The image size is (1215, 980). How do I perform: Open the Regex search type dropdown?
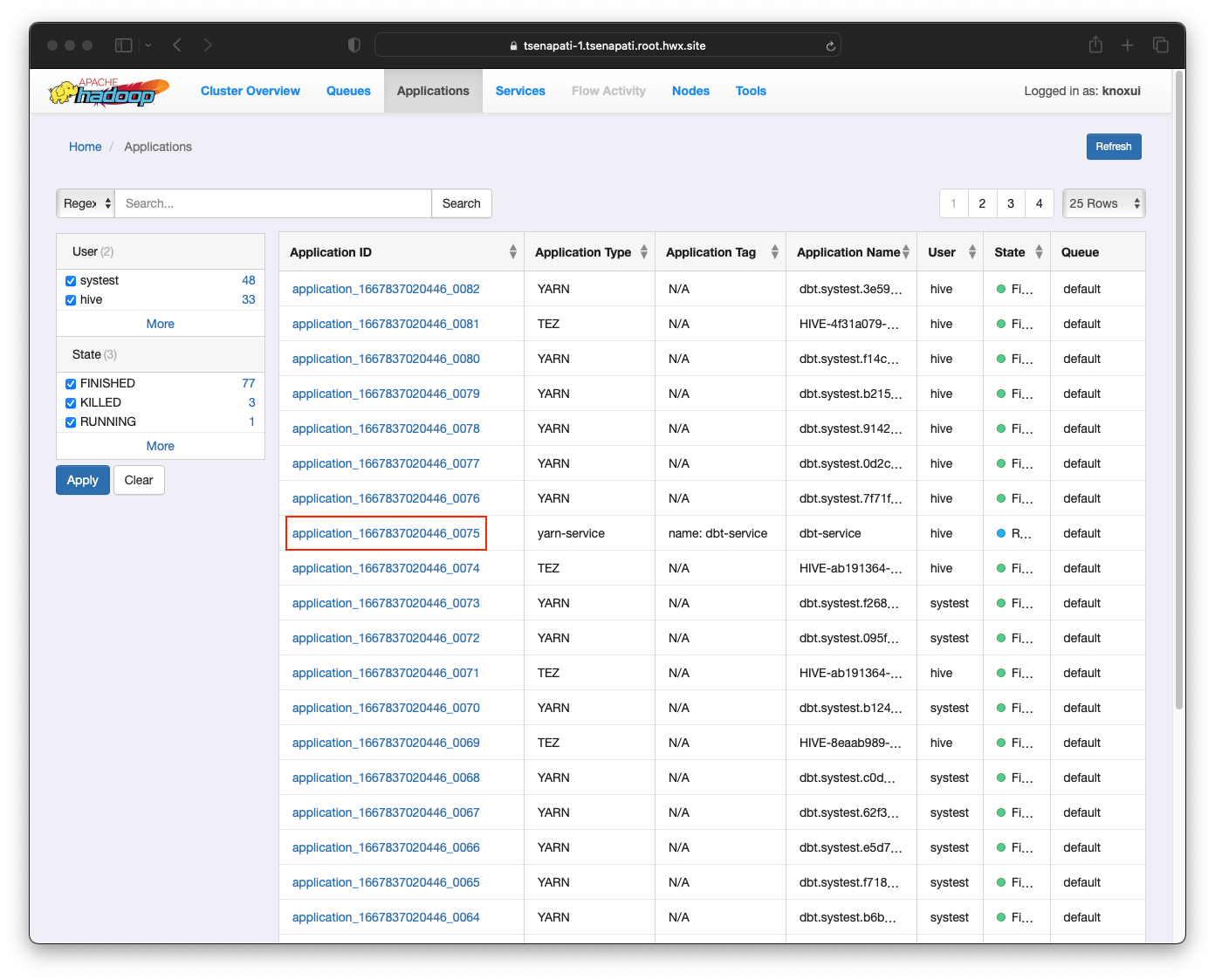pos(86,203)
